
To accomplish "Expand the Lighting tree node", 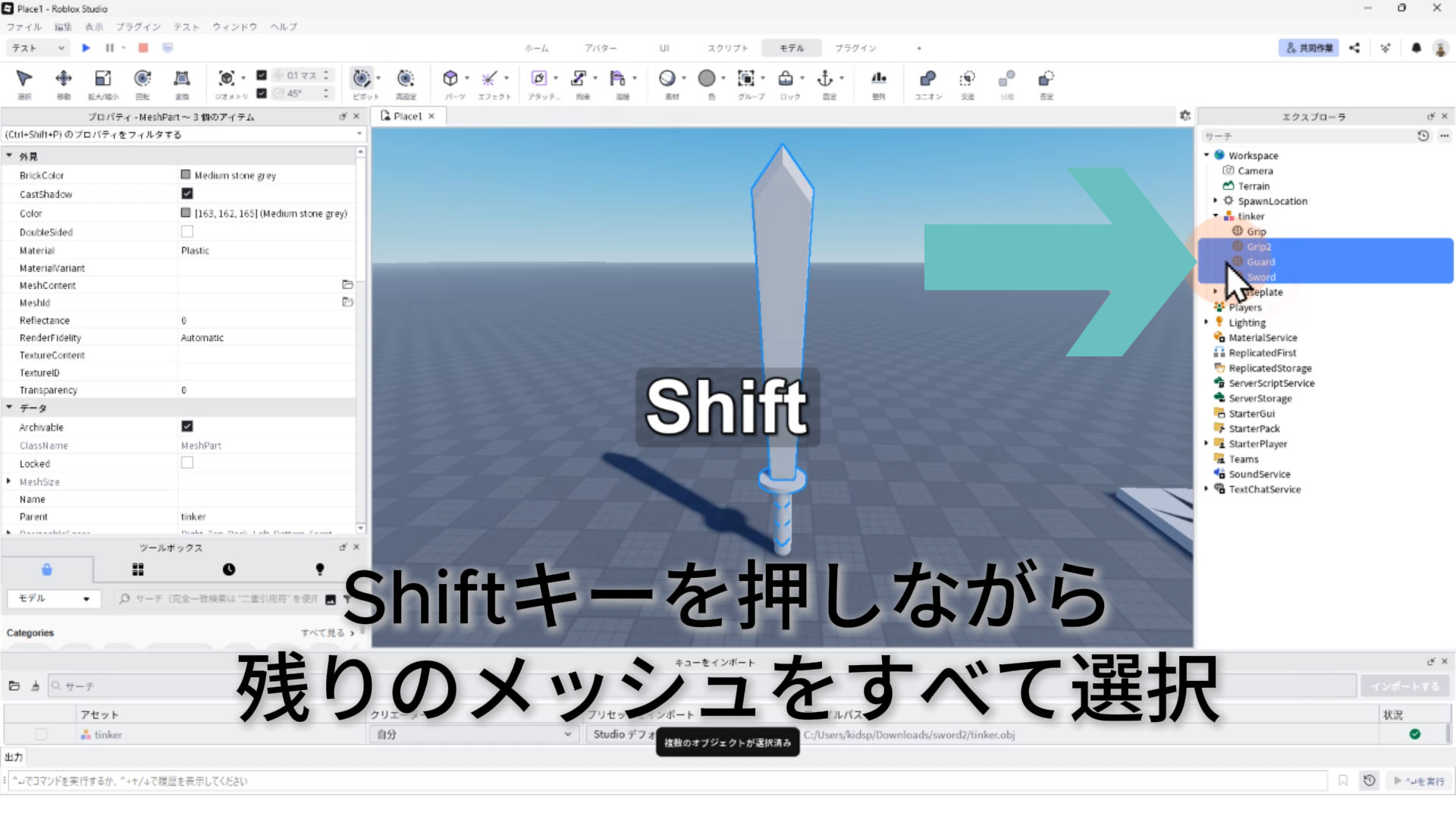I will point(1207,322).
